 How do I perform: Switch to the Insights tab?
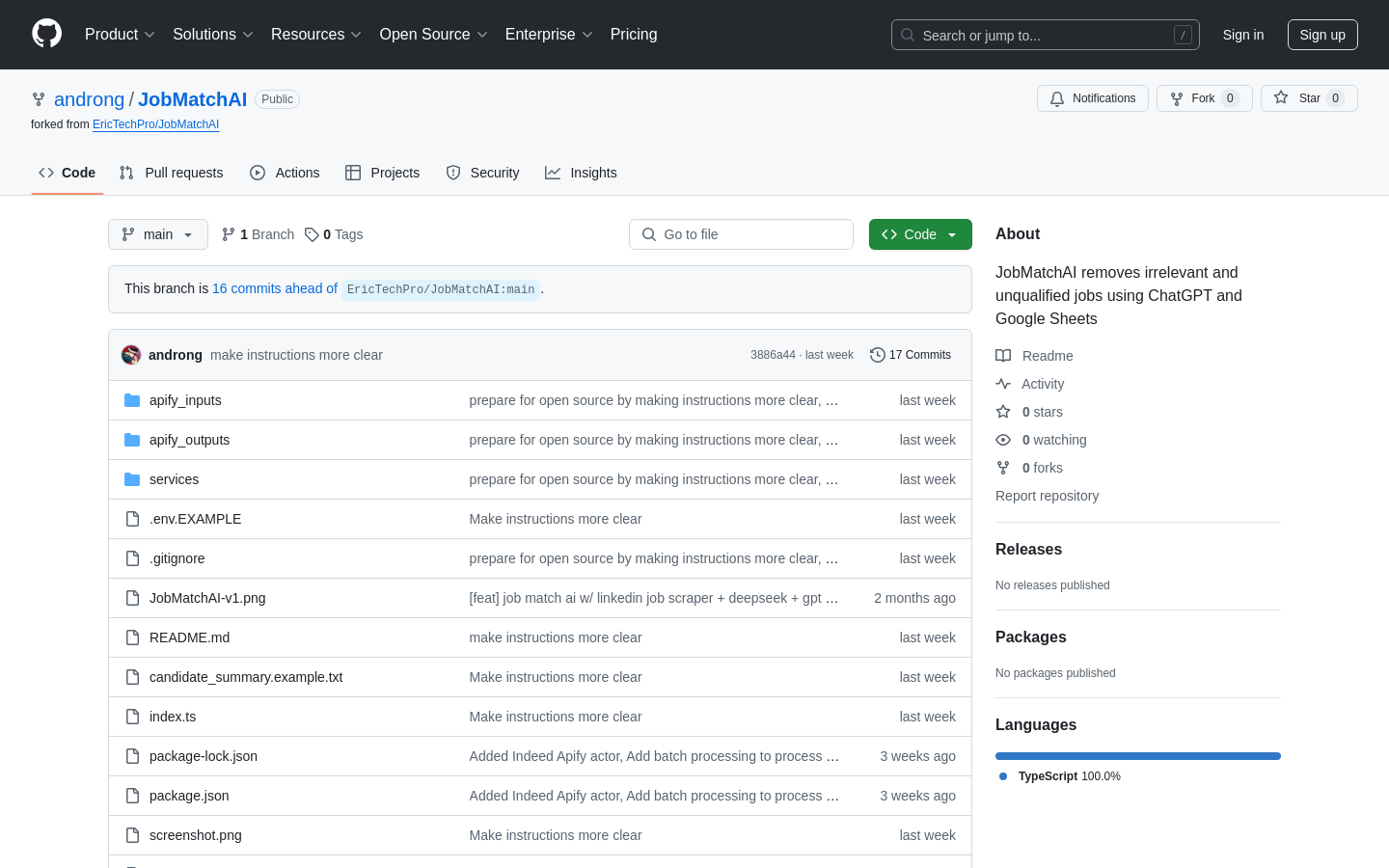click(581, 173)
